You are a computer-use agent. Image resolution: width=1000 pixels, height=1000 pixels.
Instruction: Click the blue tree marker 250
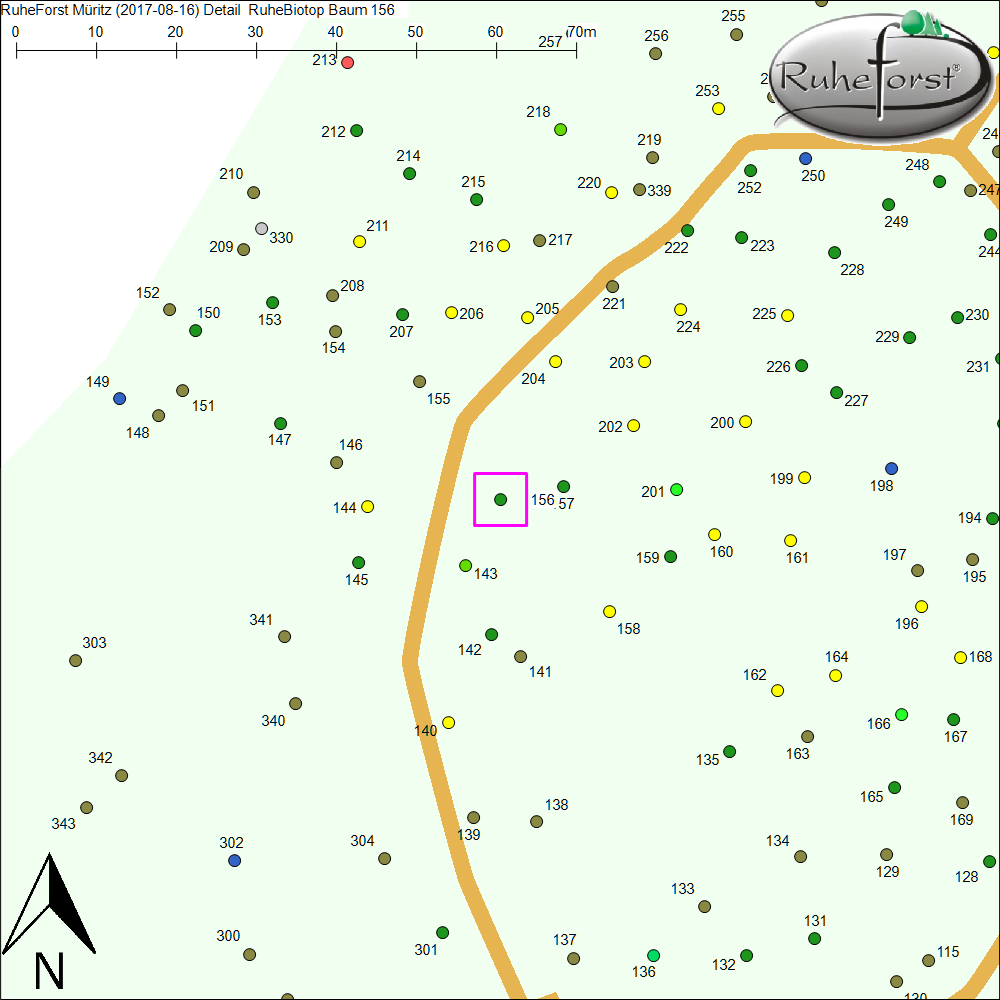click(805, 158)
